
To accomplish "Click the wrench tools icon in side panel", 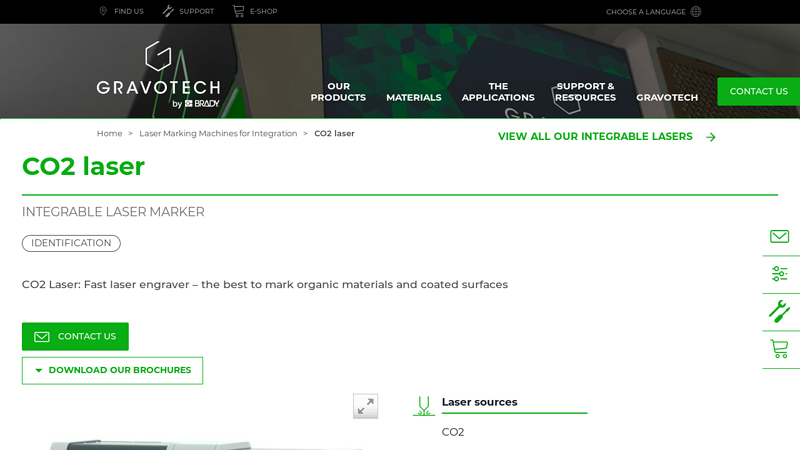I will [x=779, y=312].
